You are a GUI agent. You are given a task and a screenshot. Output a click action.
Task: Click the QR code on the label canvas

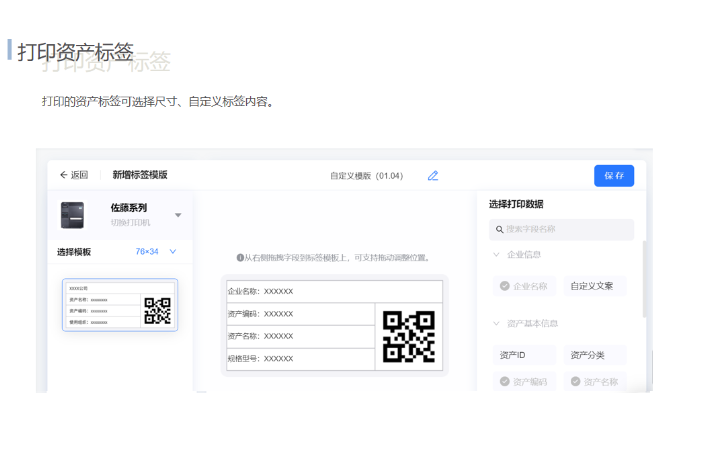coord(409,336)
